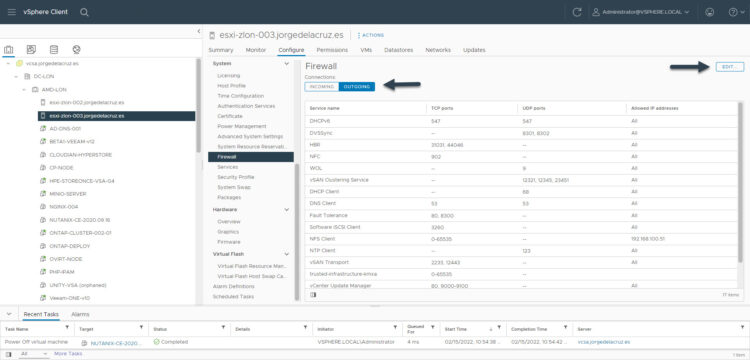Click the BETA1-VEEAM-v12 VM icon
Image resolution: width=750 pixels, height=360 pixels.
tap(43, 142)
